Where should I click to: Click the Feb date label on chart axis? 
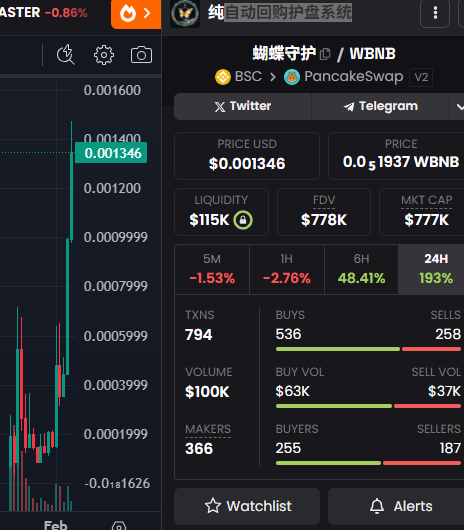[x=55, y=525]
